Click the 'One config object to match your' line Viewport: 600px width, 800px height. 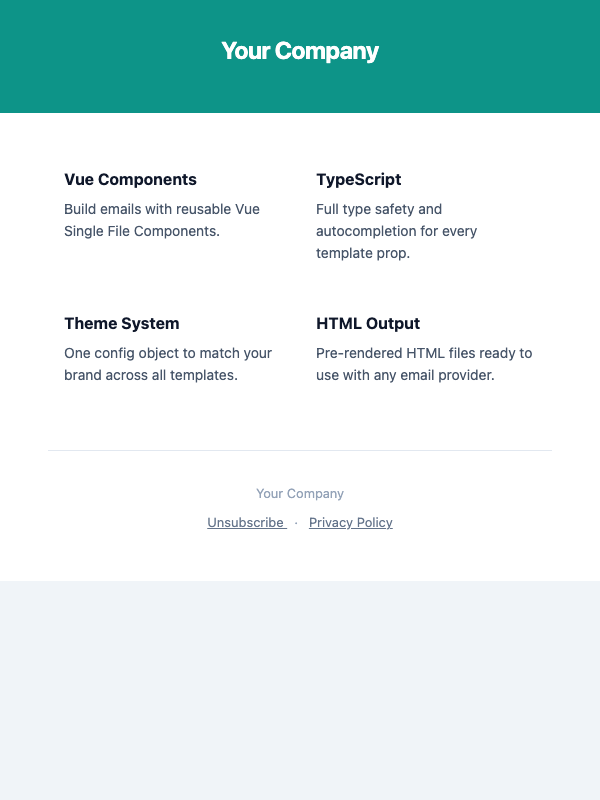[x=168, y=353]
